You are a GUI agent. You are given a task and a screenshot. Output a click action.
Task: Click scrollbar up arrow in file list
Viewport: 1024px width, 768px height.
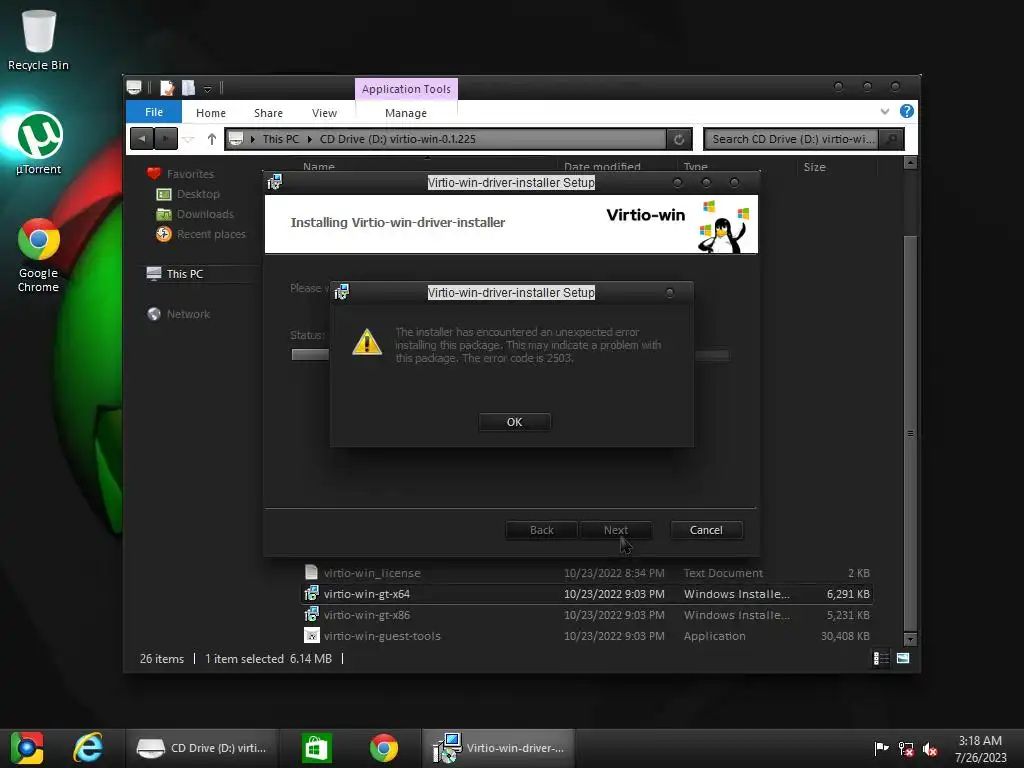click(910, 163)
